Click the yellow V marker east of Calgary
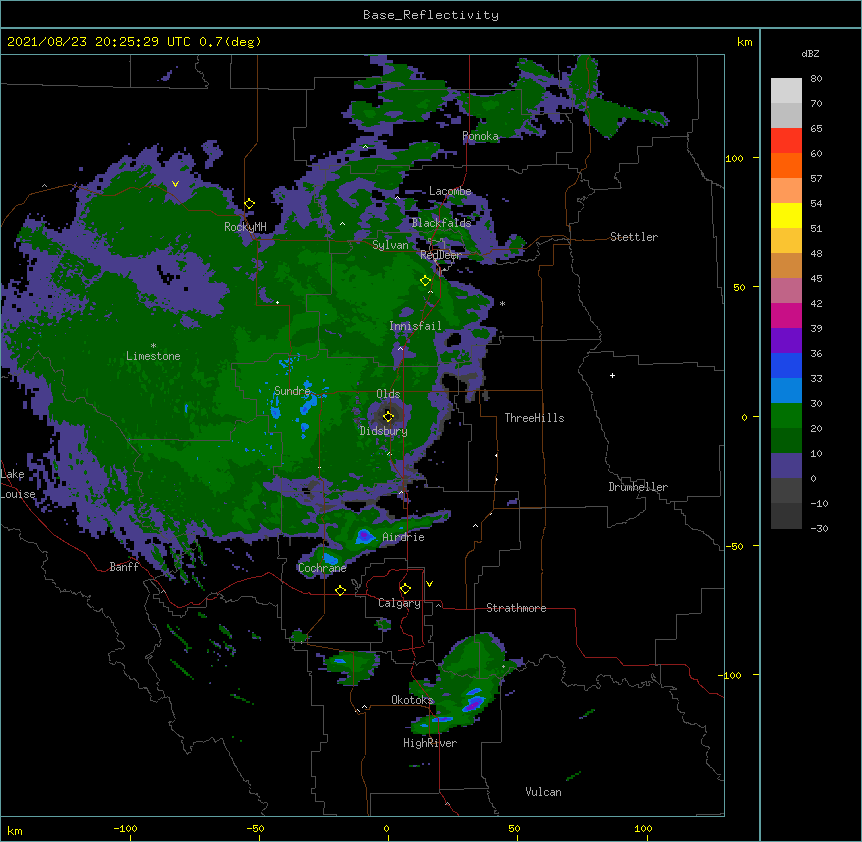 point(429,584)
